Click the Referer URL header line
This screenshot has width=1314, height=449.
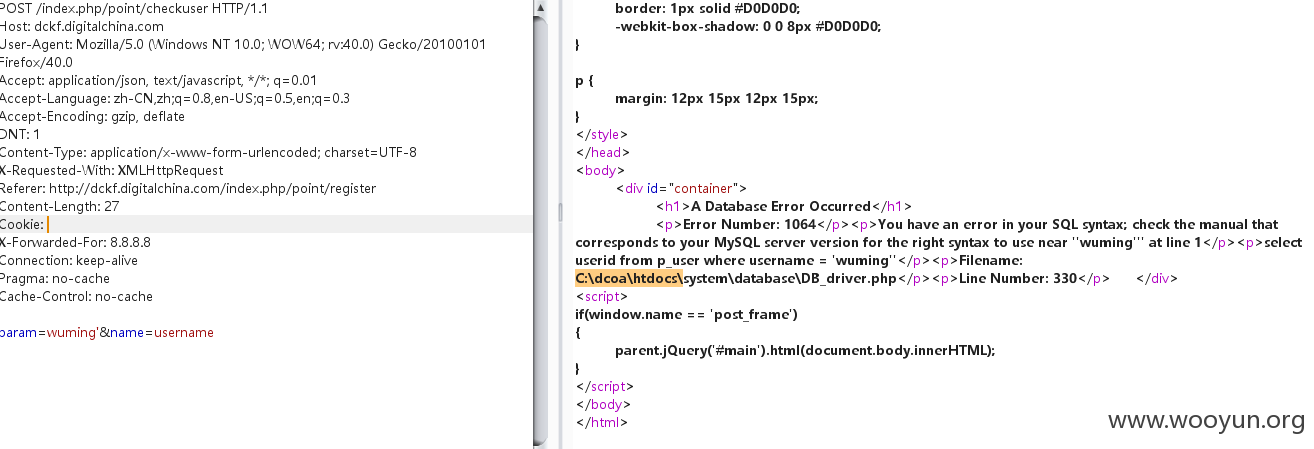pyautogui.click(x=188, y=188)
